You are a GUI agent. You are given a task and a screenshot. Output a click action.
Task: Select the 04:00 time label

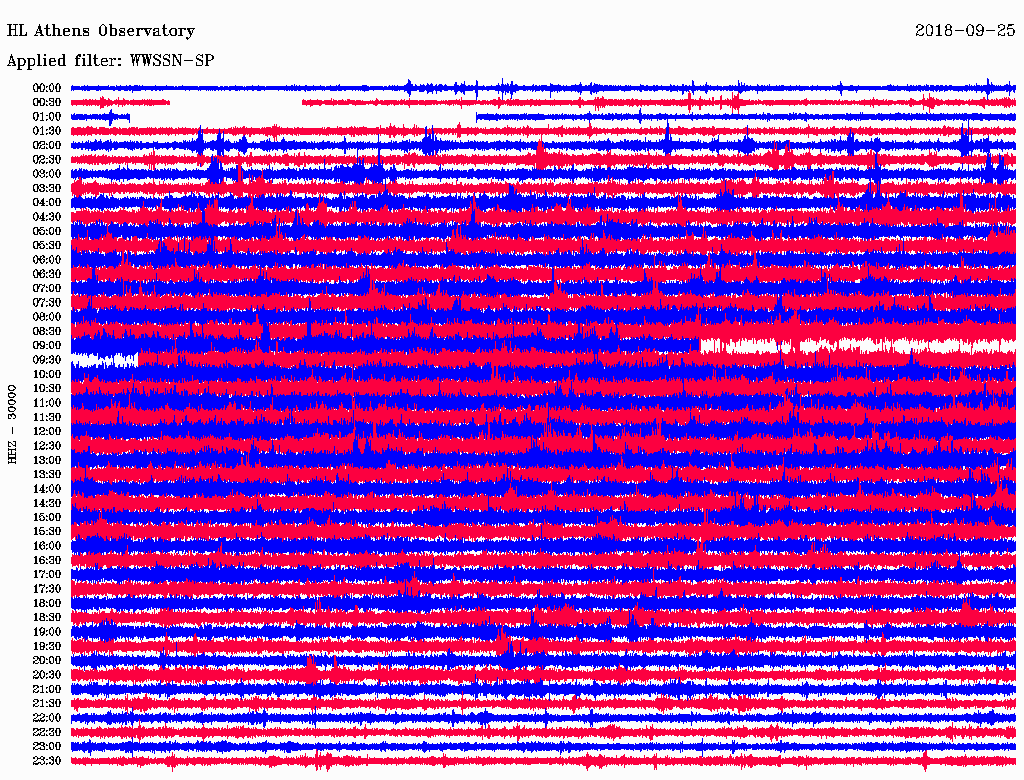(x=47, y=203)
